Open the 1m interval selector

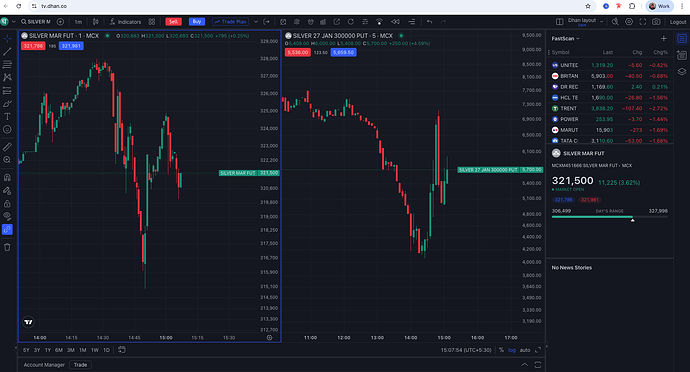point(78,22)
